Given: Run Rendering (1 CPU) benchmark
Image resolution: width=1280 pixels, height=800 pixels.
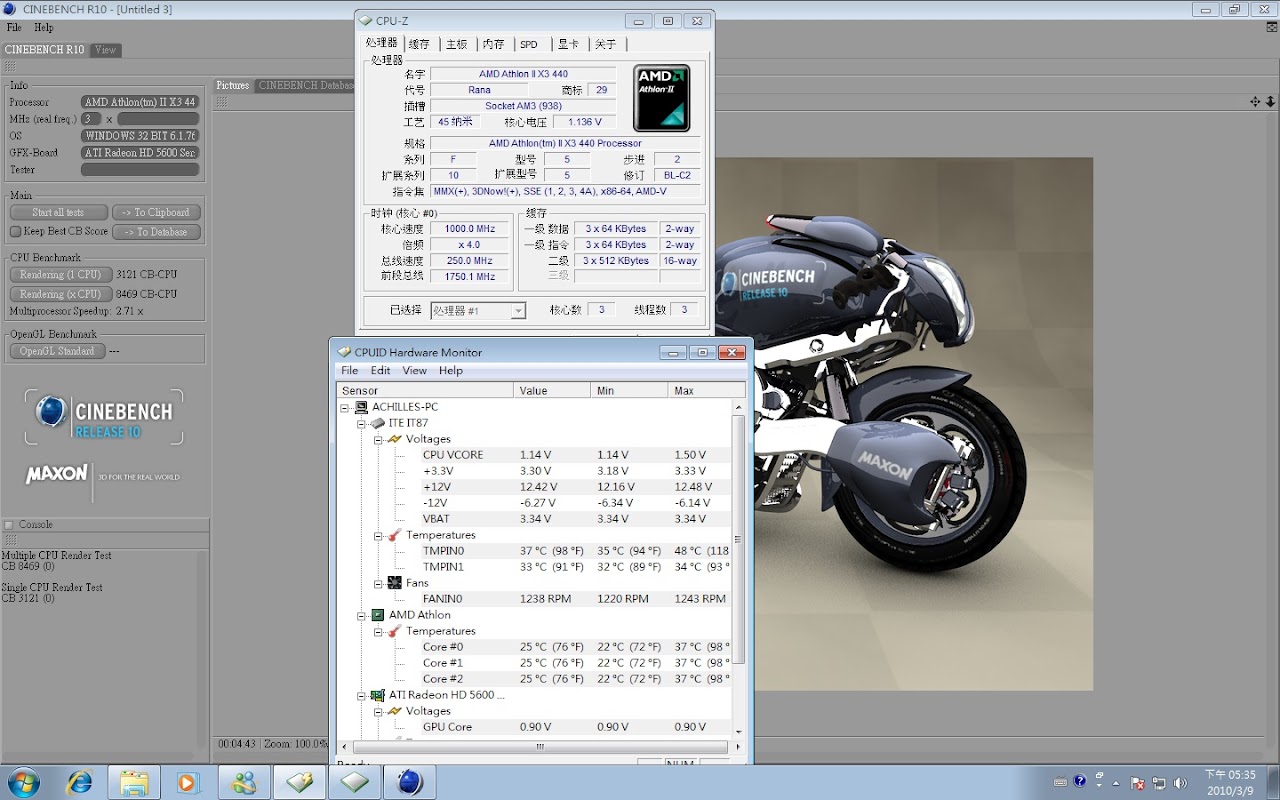Looking at the screenshot, I should click(x=60, y=274).
